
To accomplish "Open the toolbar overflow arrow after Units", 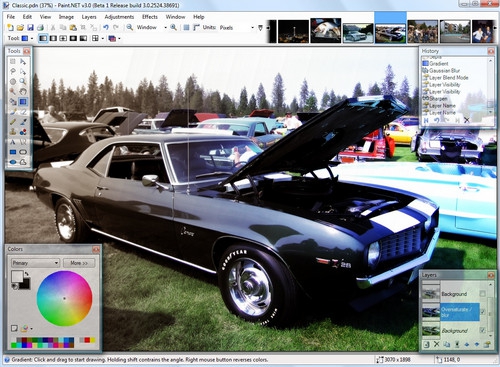I will [x=261, y=28].
